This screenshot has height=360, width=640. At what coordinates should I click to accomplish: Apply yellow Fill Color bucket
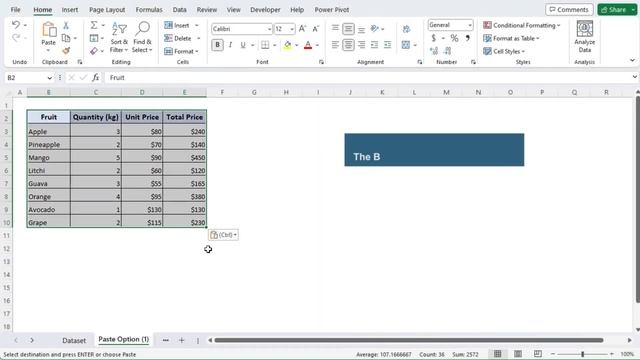(287, 45)
